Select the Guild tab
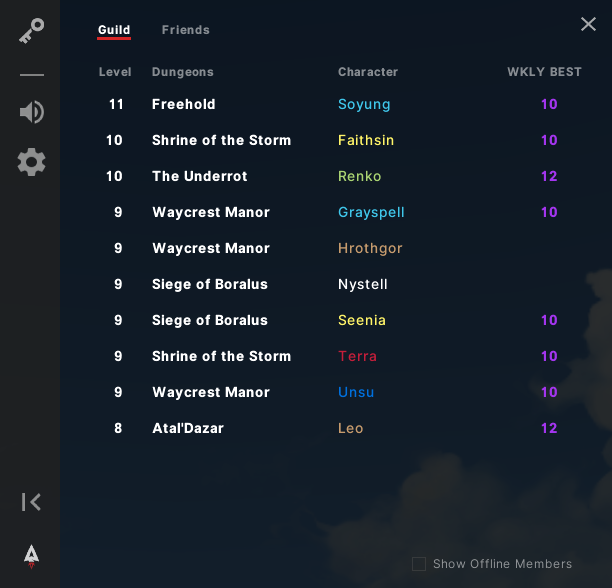This screenshot has width=612, height=588. pyautogui.click(x=114, y=30)
